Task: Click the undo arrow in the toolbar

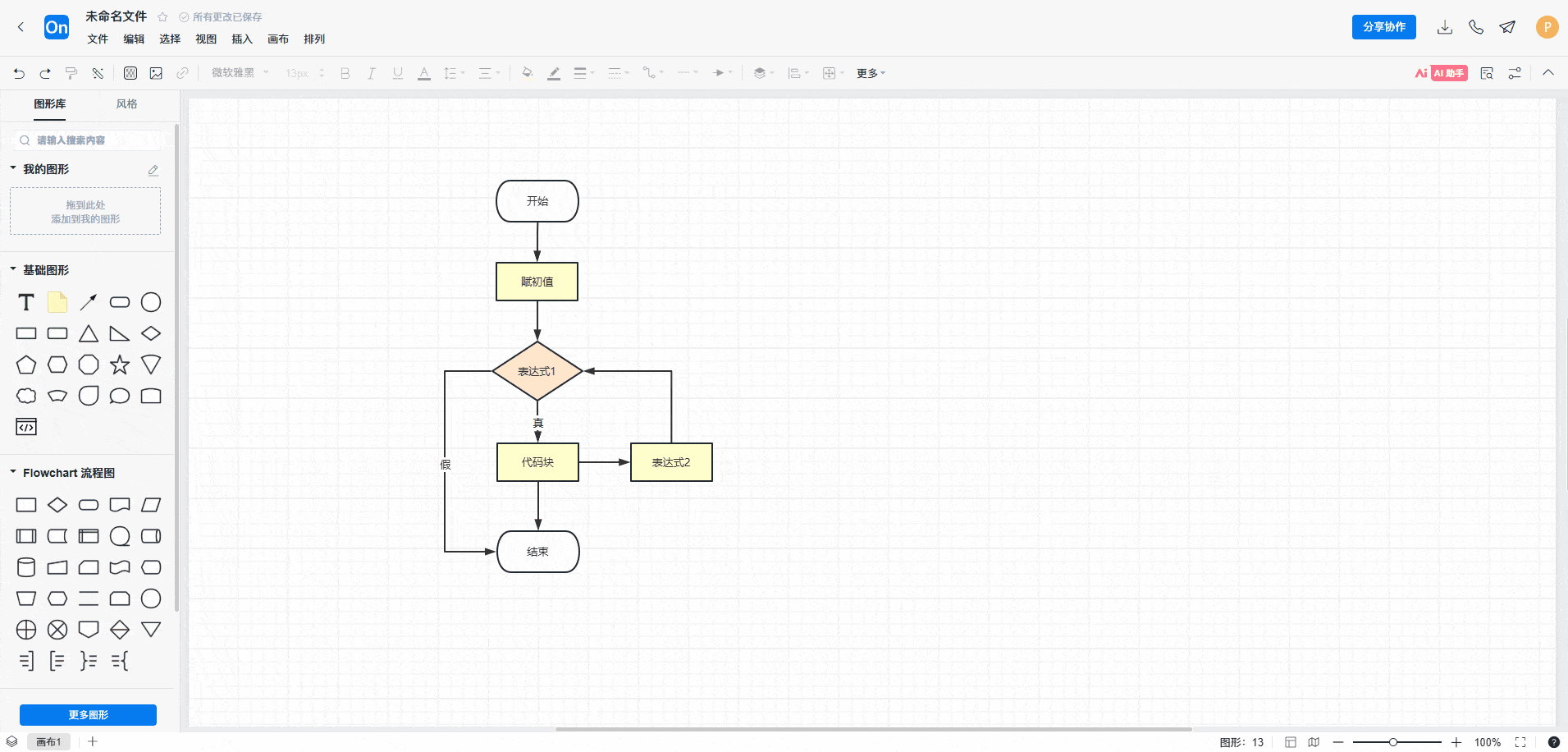Action: (19, 73)
